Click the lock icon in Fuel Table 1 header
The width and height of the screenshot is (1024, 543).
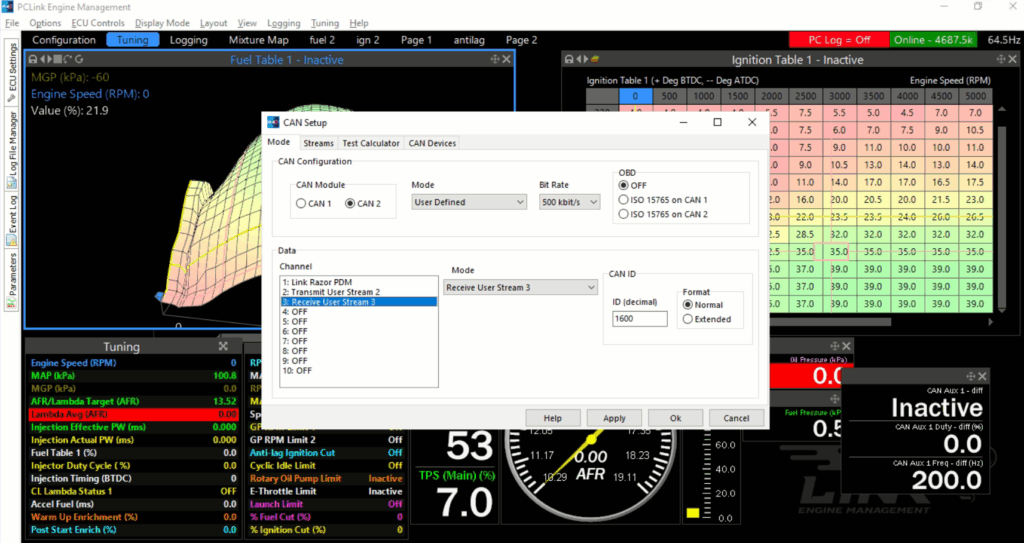point(33,59)
